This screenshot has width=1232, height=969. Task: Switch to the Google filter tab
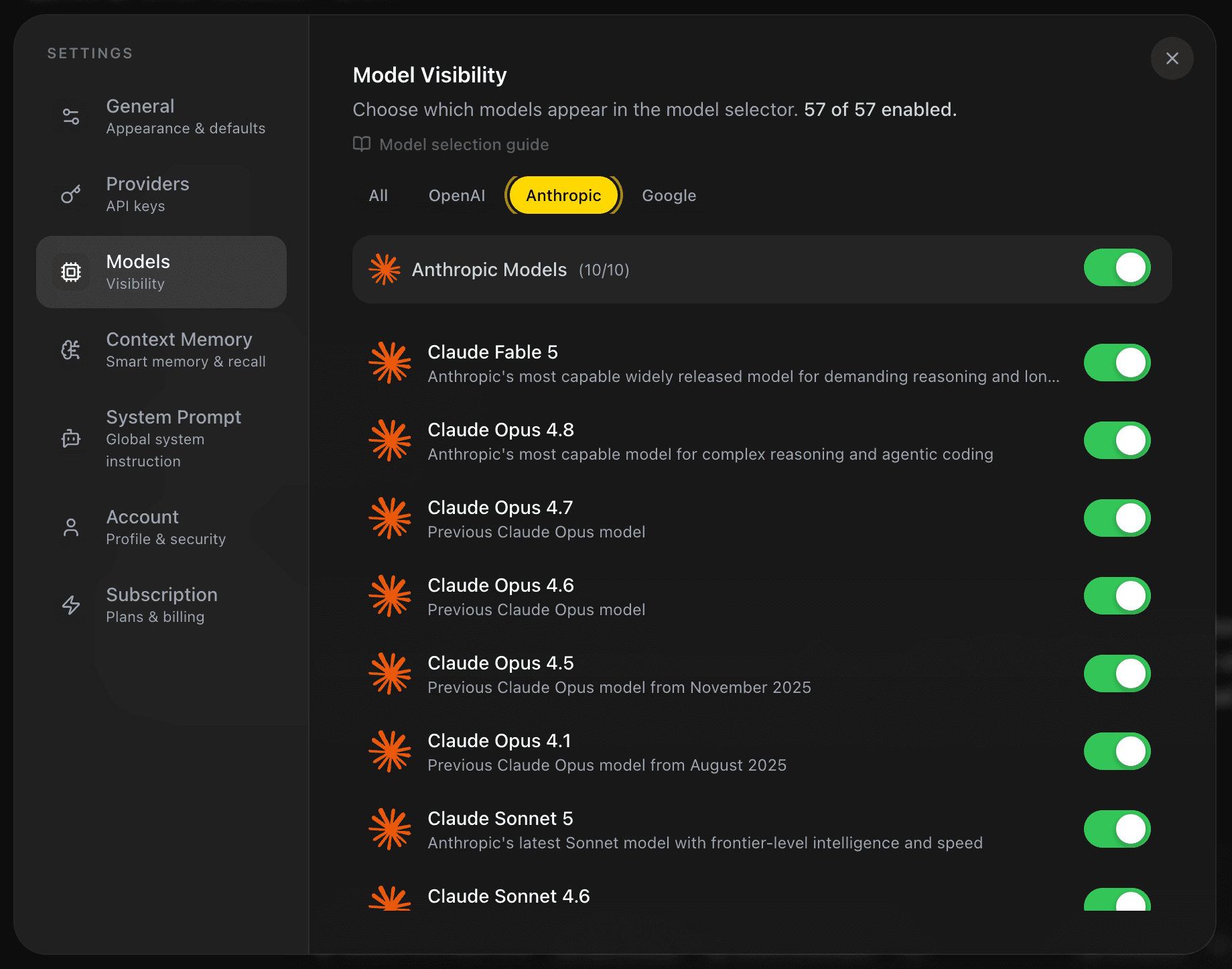[669, 195]
